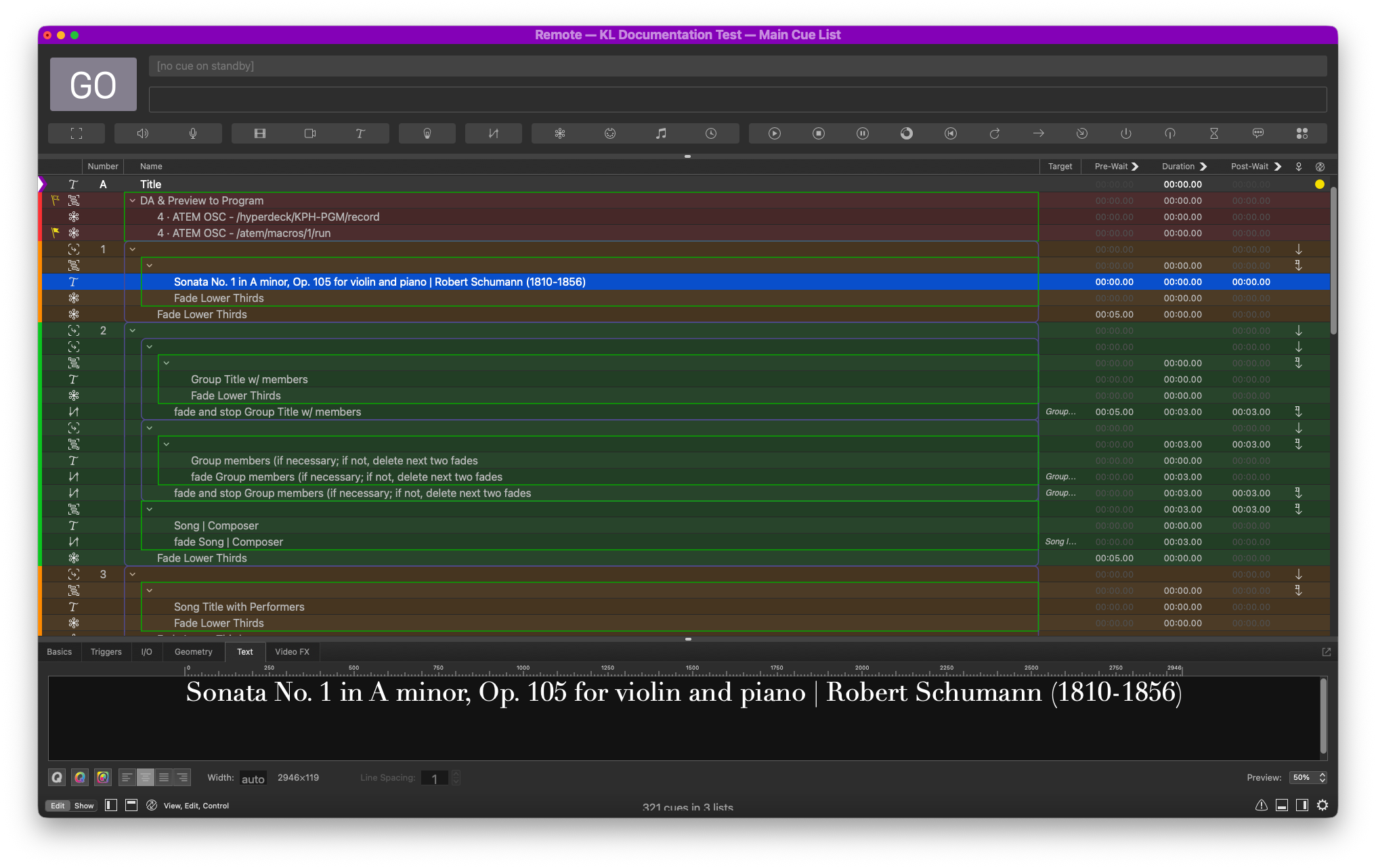Collapse the DA & Preview to Program group
The width and height of the screenshot is (1376, 868).
[133, 200]
